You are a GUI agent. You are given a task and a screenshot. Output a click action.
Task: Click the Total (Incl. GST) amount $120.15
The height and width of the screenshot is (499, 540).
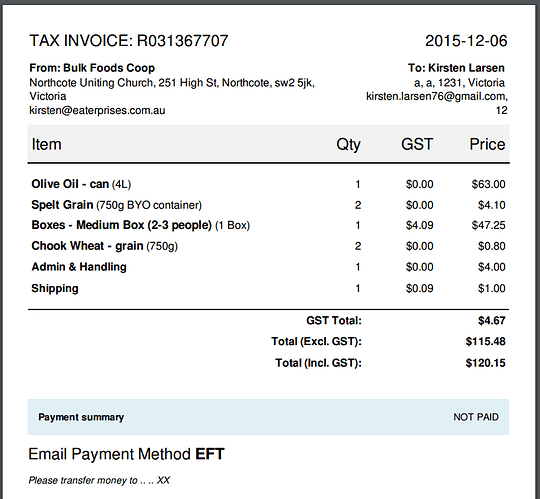point(485,363)
